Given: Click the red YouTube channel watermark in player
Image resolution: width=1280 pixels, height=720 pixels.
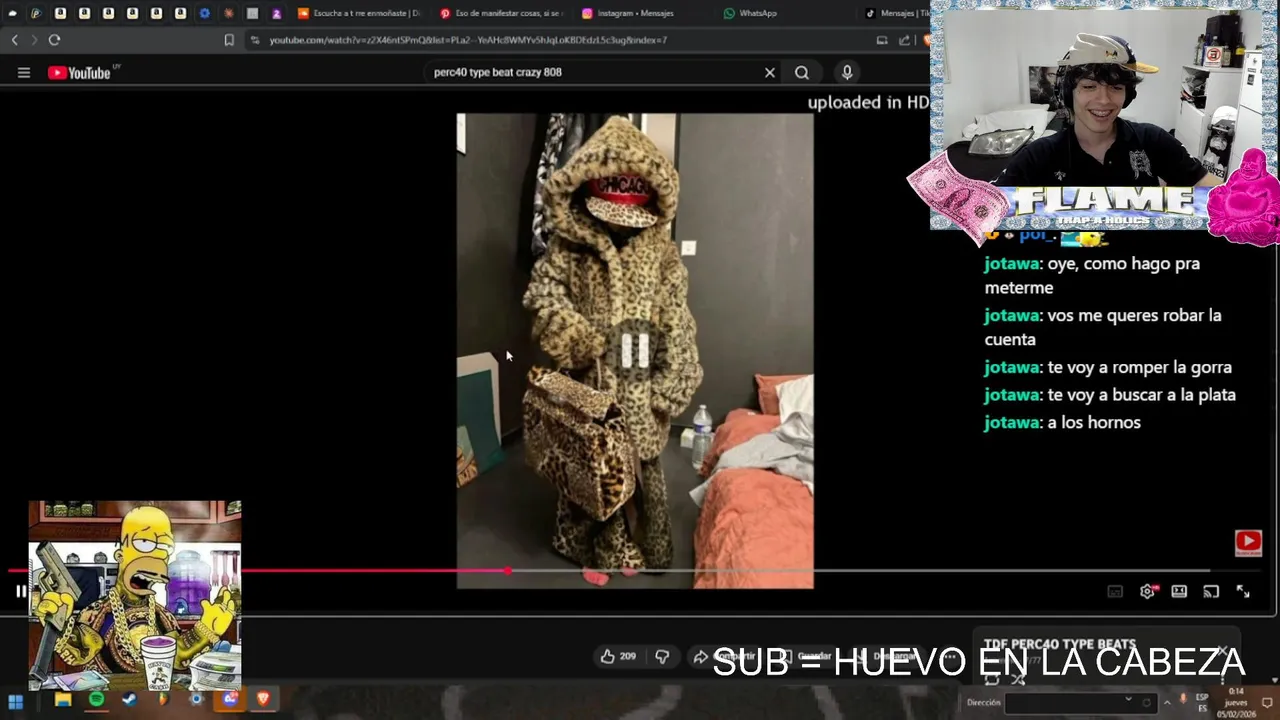Looking at the screenshot, I should [x=1248, y=542].
